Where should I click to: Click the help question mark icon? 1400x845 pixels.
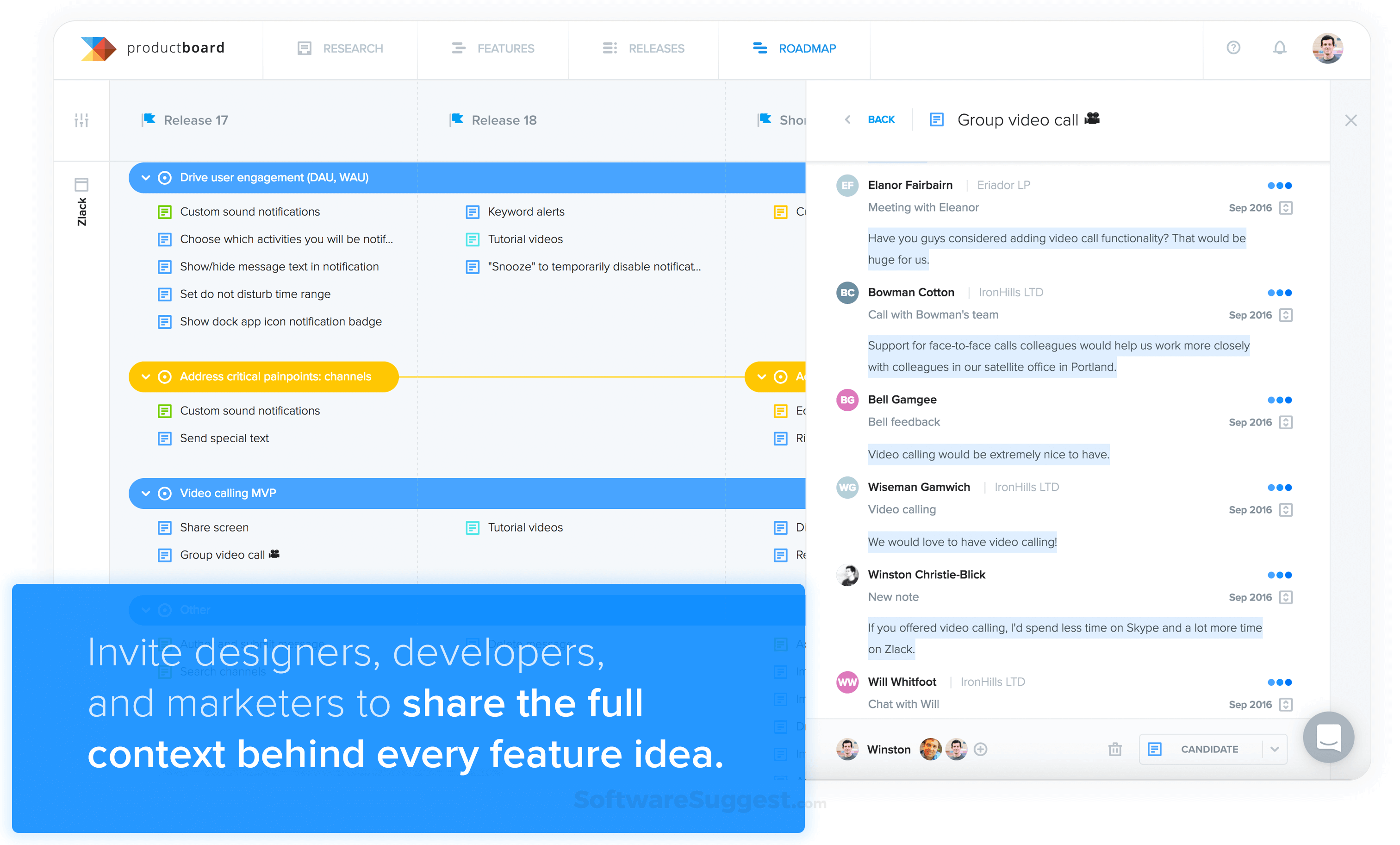1233,48
